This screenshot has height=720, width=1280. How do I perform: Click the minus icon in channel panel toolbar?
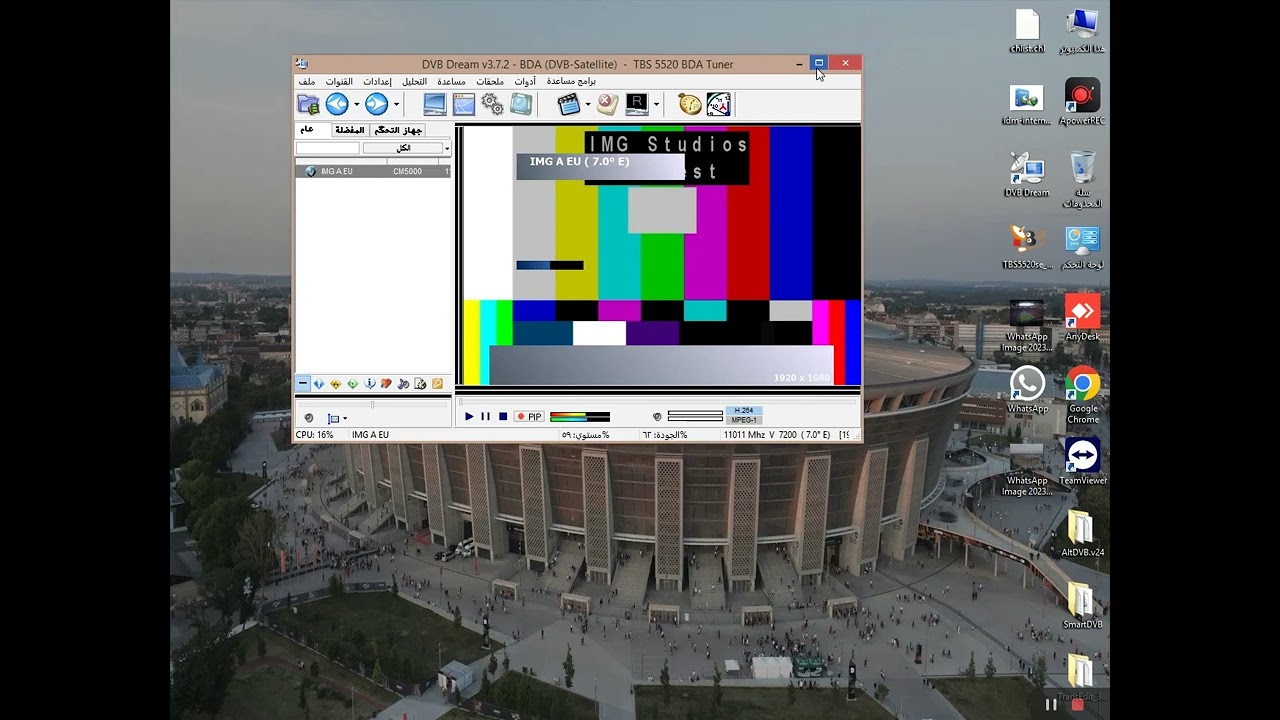(x=303, y=383)
